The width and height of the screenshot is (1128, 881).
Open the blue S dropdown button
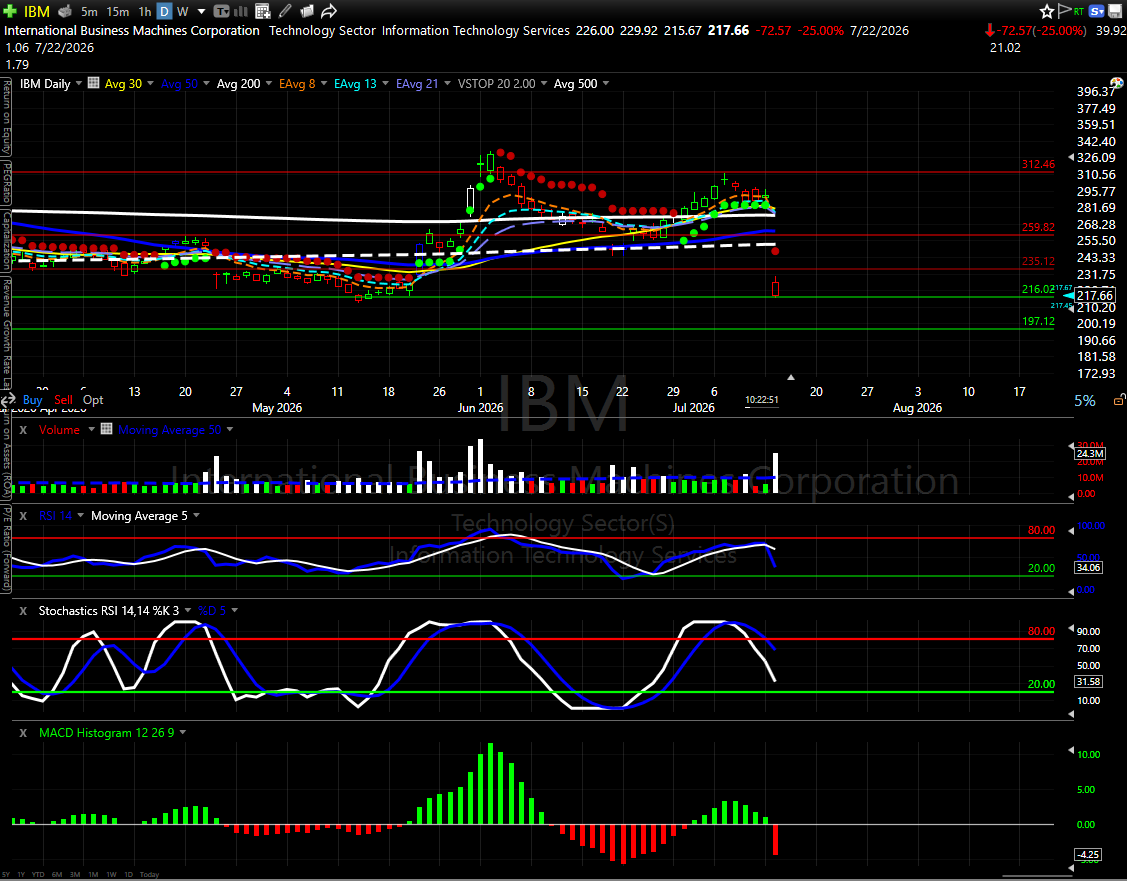pyautogui.click(x=1097, y=11)
